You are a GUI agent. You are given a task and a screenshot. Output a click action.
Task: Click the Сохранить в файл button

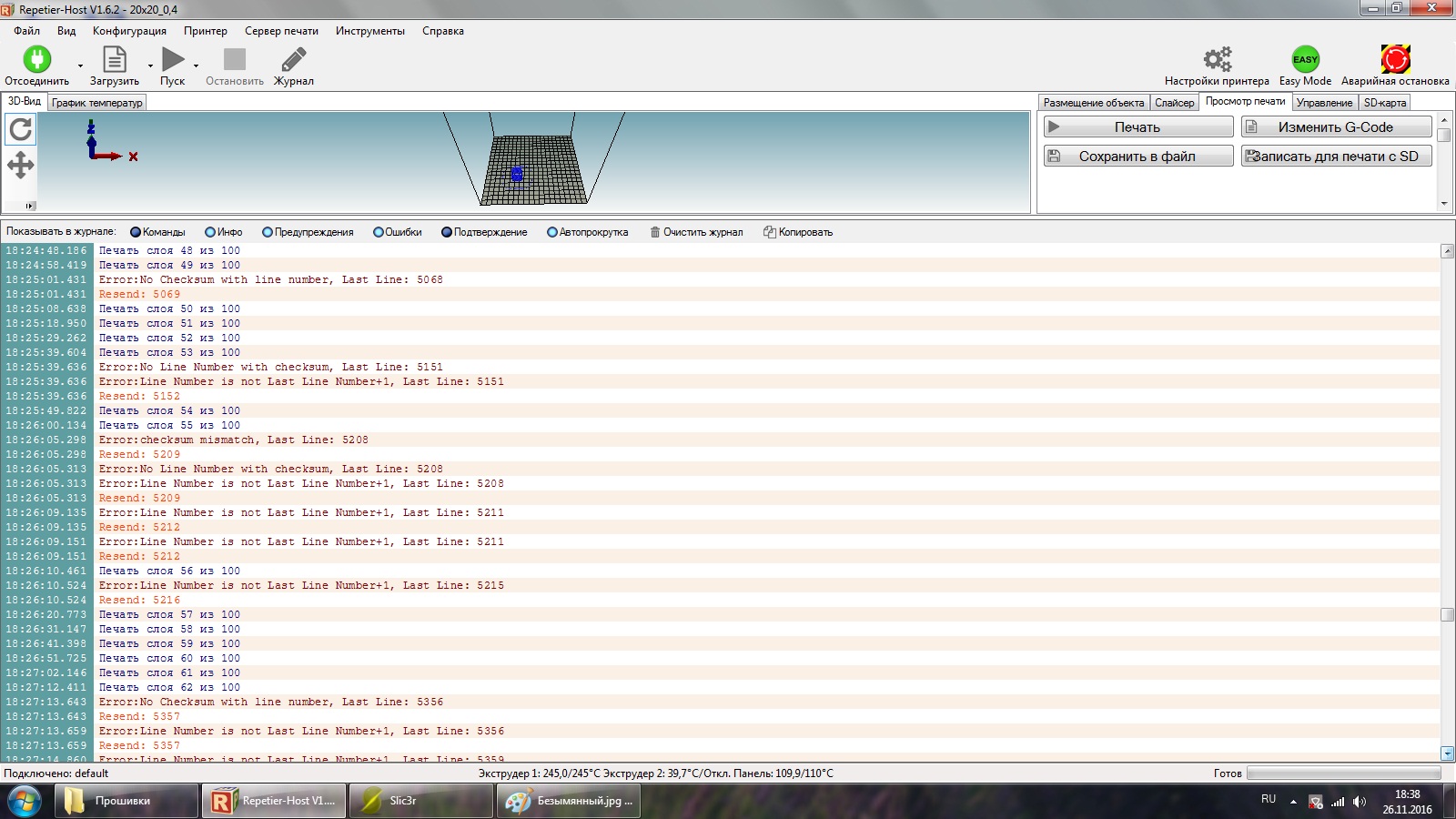1137,157
